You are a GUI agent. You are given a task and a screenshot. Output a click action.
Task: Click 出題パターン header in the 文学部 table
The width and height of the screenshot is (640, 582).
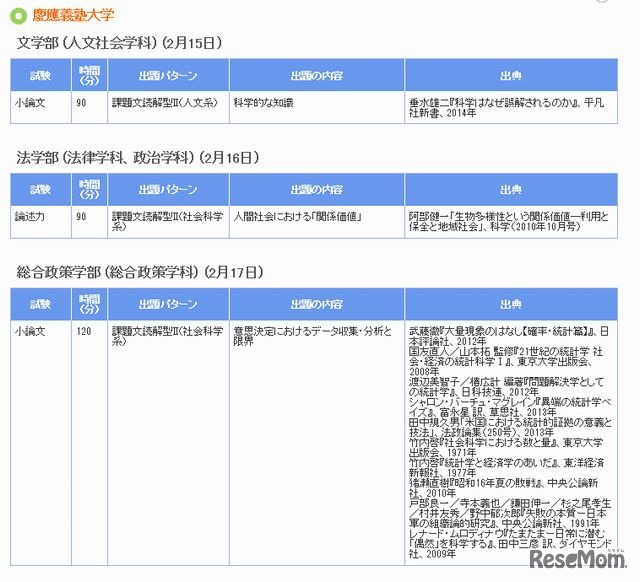coord(168,75)
